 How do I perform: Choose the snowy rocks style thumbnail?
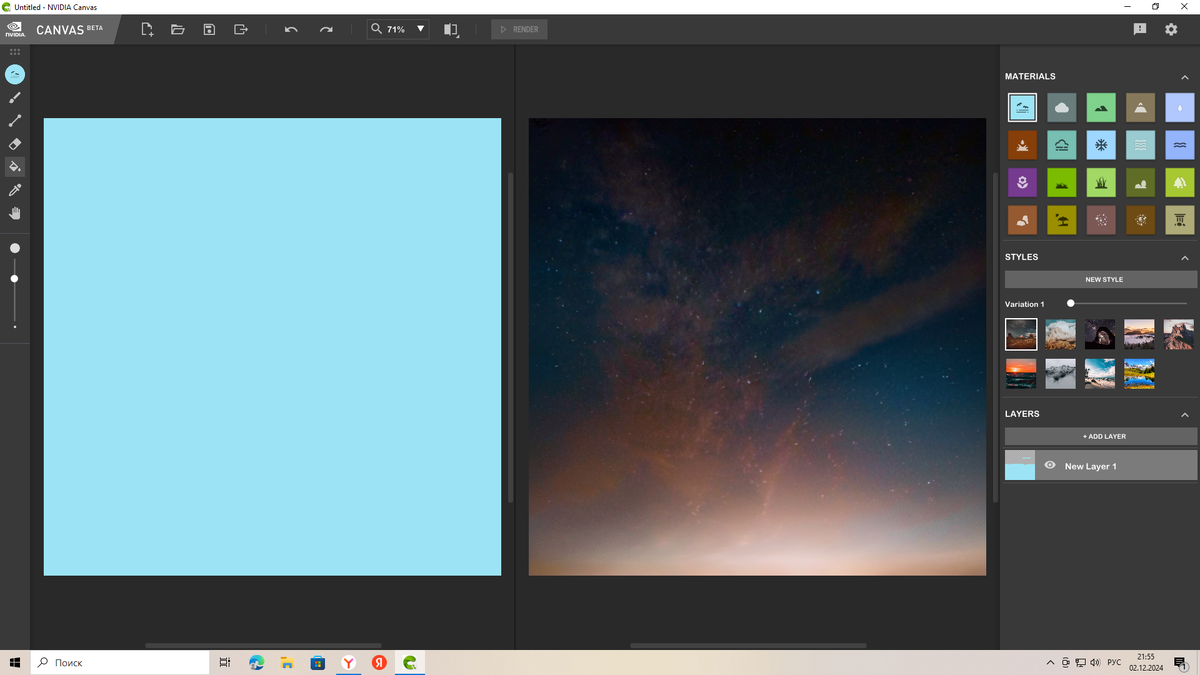1061,374
